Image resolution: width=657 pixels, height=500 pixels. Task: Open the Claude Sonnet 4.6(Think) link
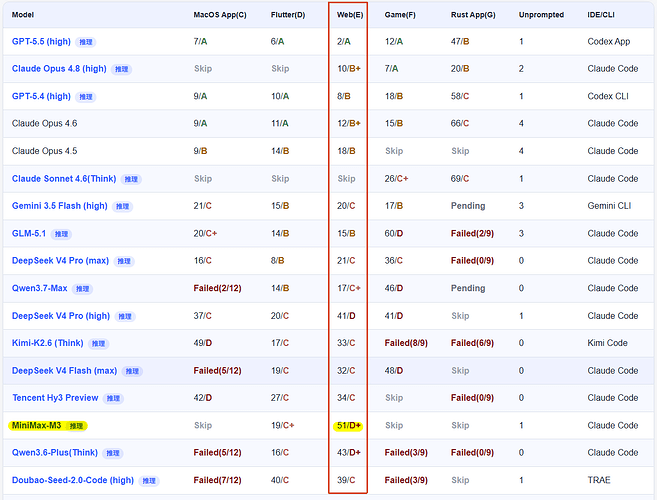[64, 179]
